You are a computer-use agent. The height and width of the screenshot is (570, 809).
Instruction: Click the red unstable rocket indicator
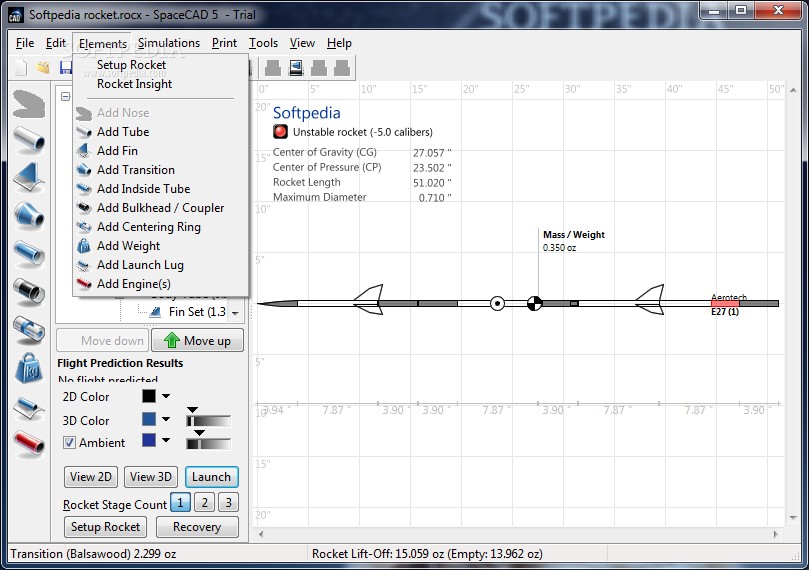[280, 132]
